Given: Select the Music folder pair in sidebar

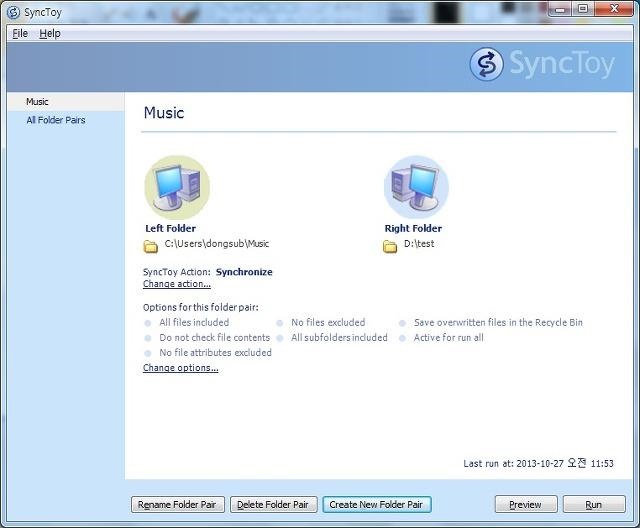Looking at the screenshot, I should (37, 102).
